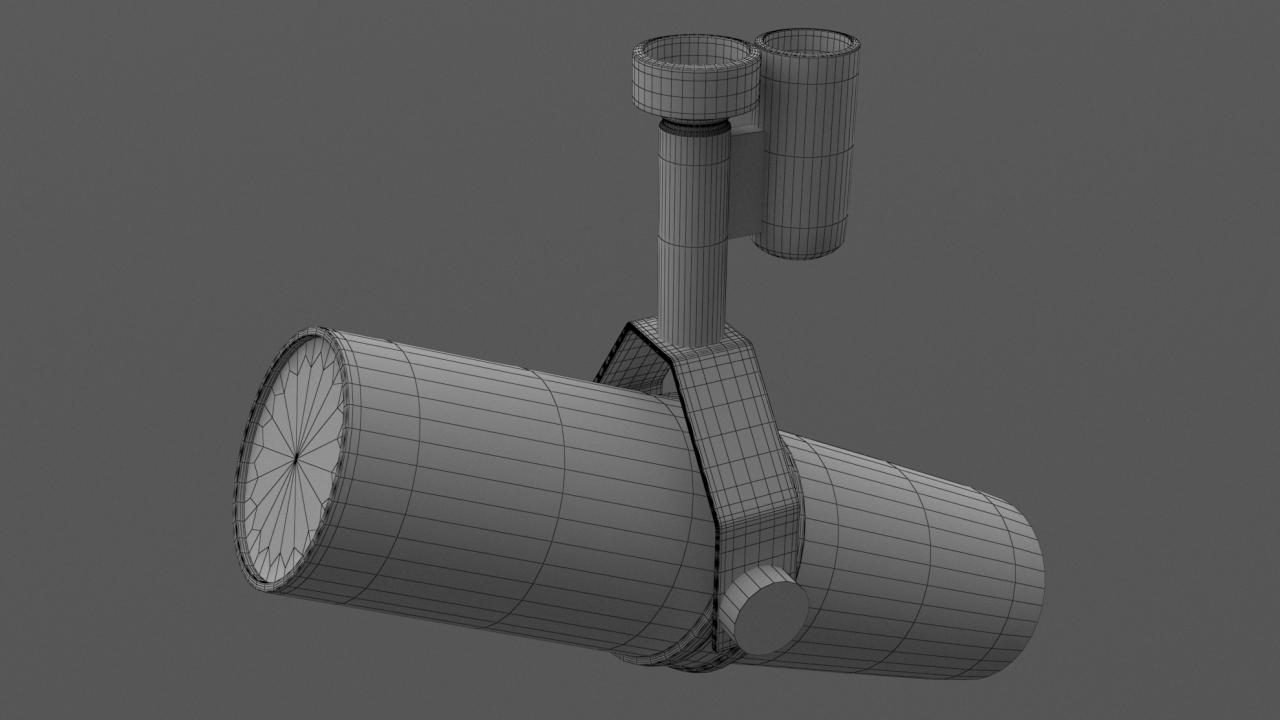Click the center vertex of the circular end cap
The image size is (1280, 720).
click(296, 459)
